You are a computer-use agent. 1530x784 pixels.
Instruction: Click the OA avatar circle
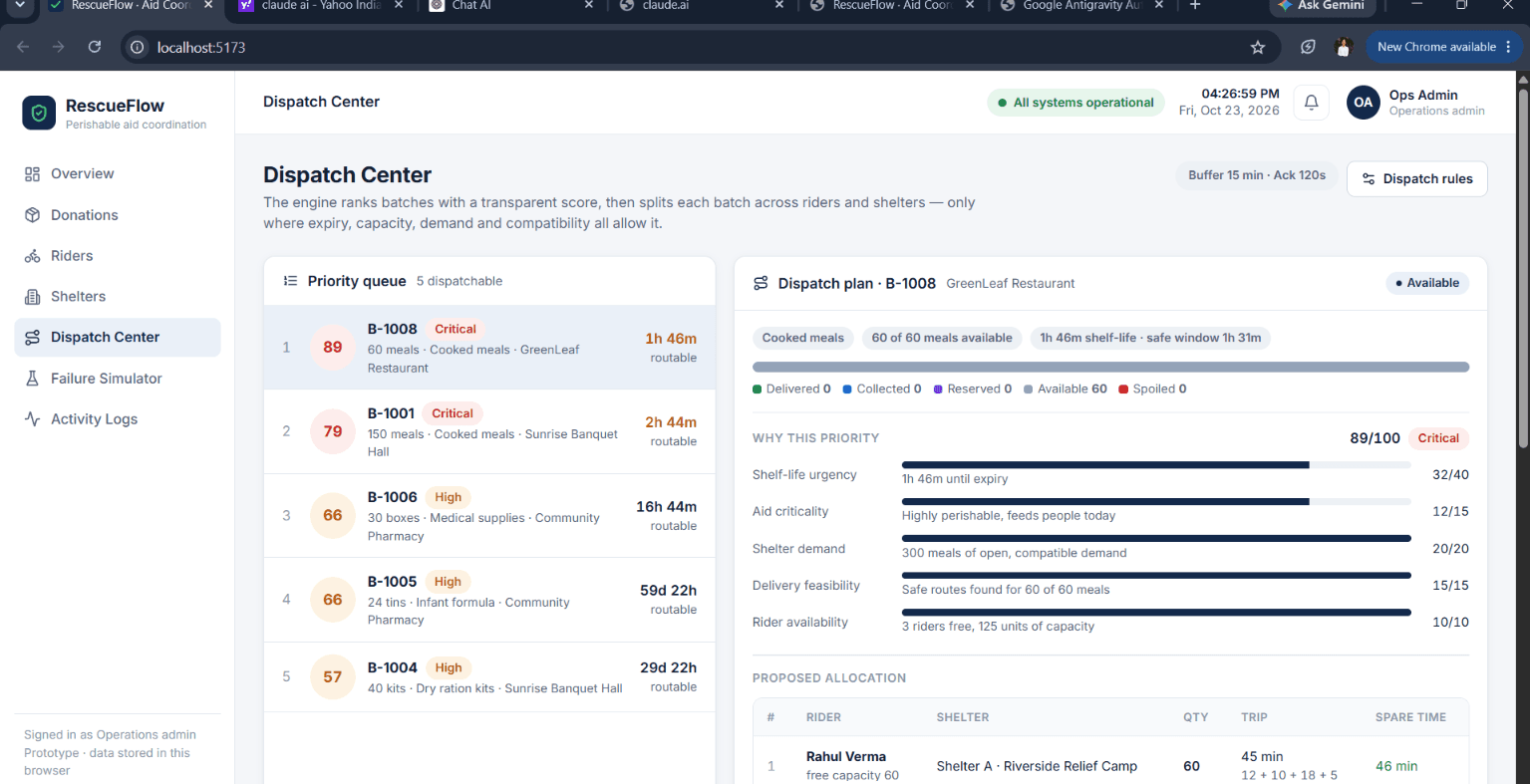click(x=1363, y=102)
